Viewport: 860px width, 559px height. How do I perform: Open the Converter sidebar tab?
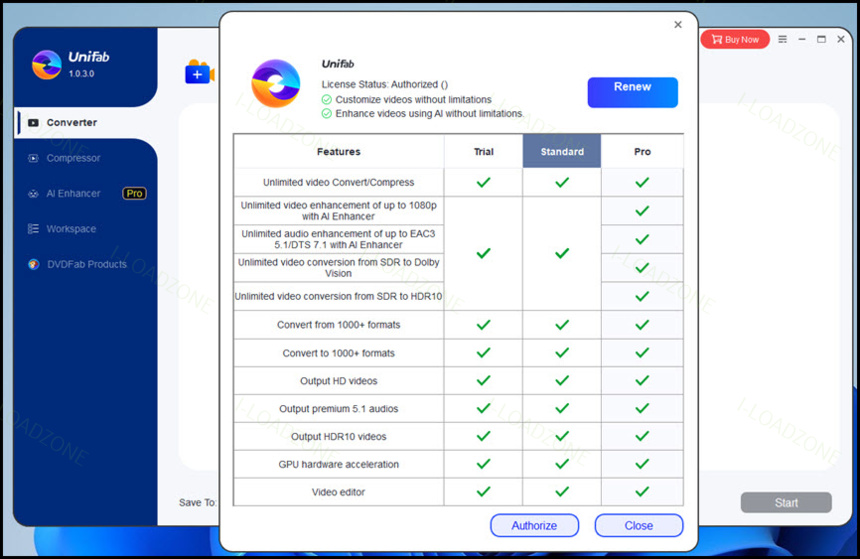pos(86,122)
